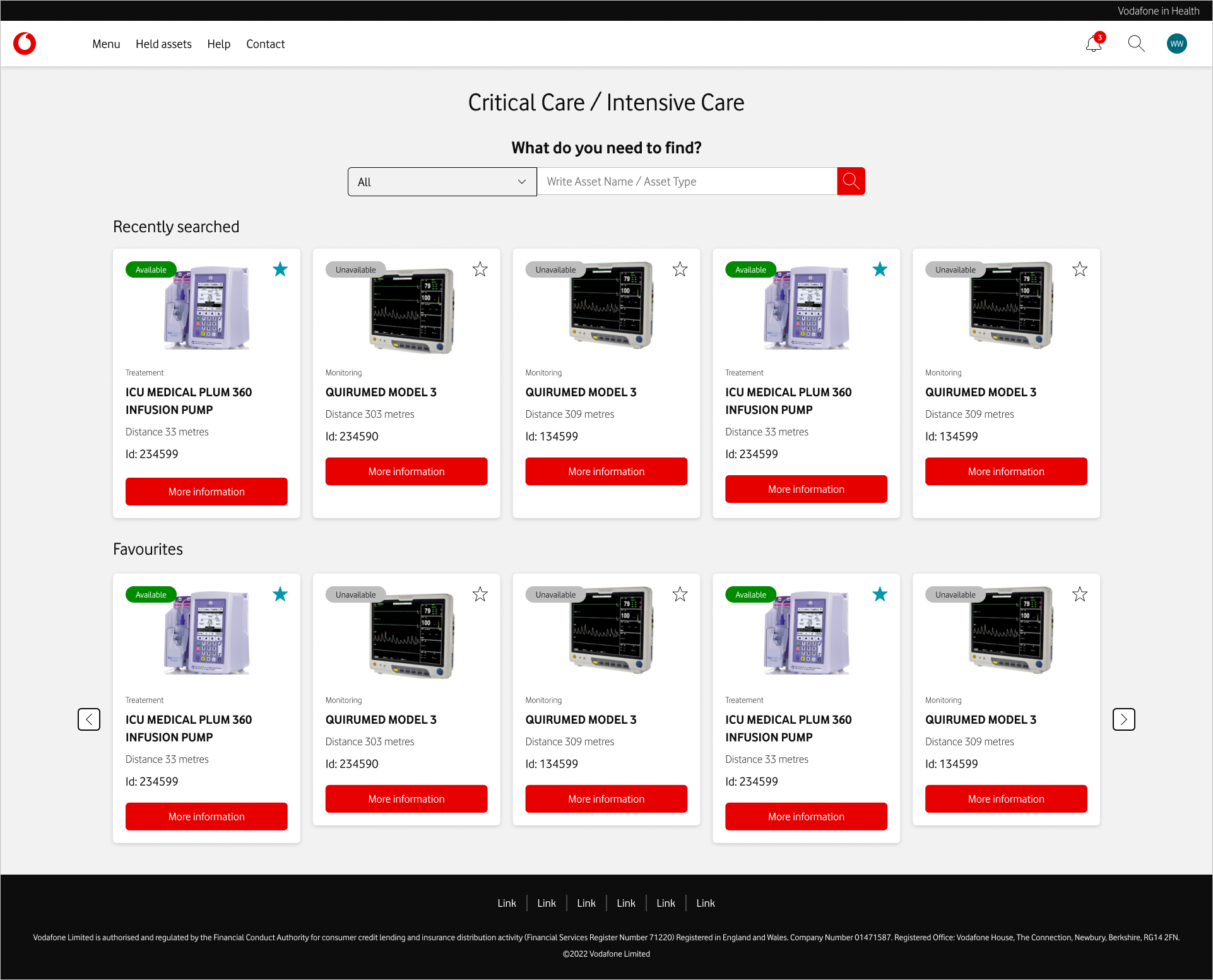Open the WW user avatar
1213x980 pixels.
[x=1176, y=44]
